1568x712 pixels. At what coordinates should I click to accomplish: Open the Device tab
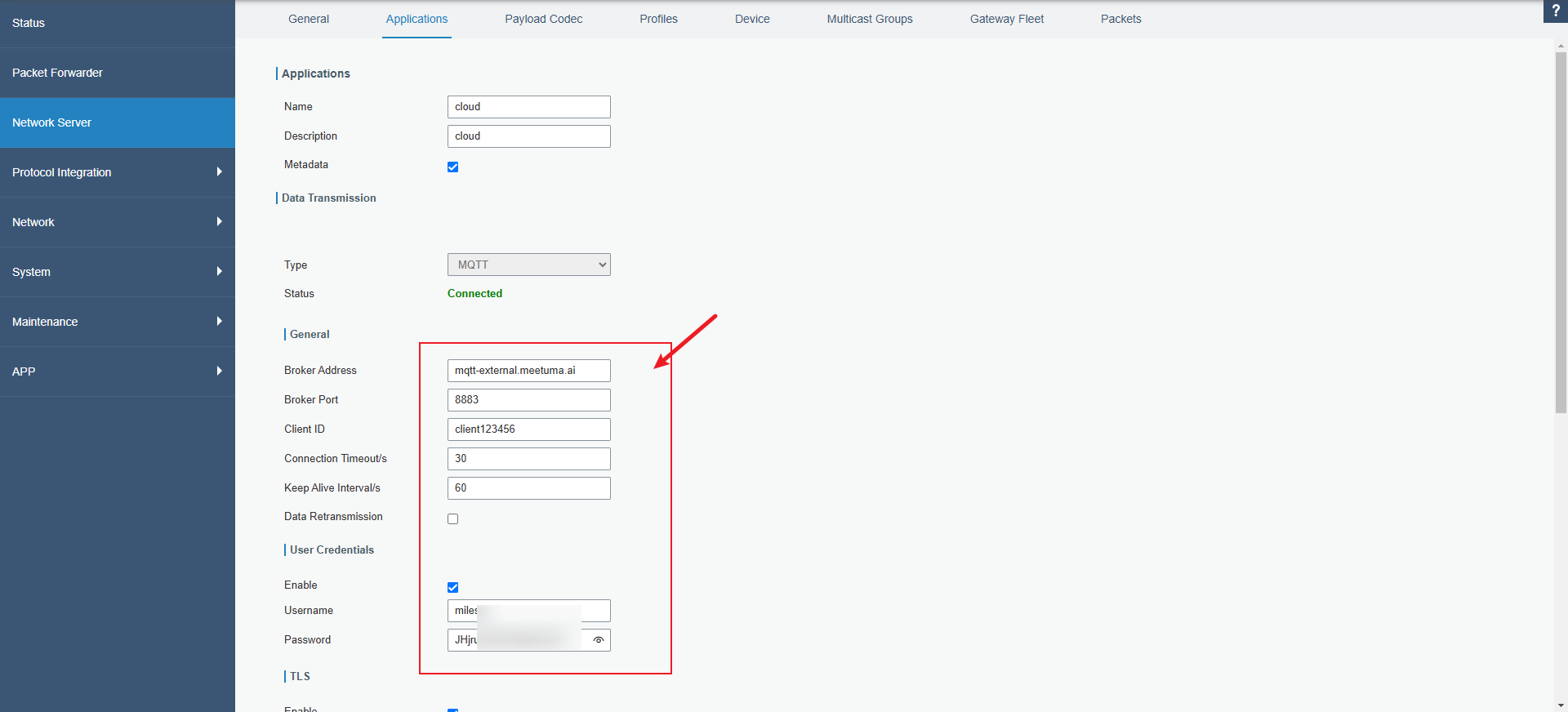click(x=752, y=19)
